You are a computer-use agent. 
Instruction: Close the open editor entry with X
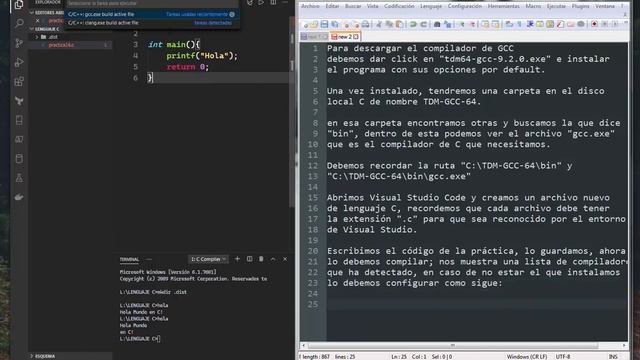point(38,20)
